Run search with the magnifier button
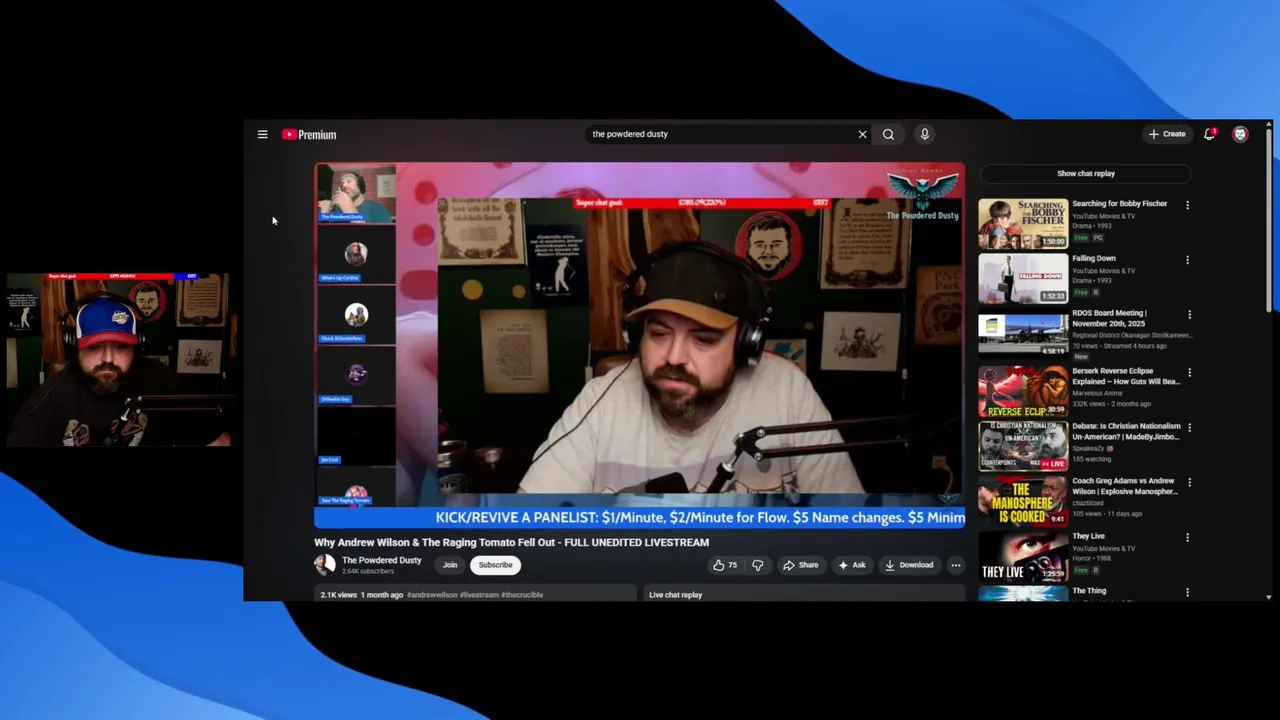This screenshot has height=720, width=1280. click(888, 134)
